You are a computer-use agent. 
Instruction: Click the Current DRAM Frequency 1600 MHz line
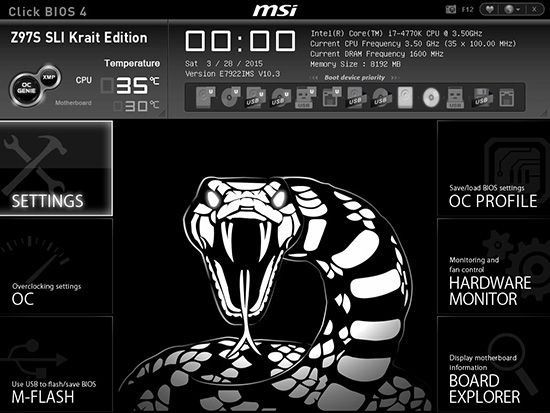[377, 54]
